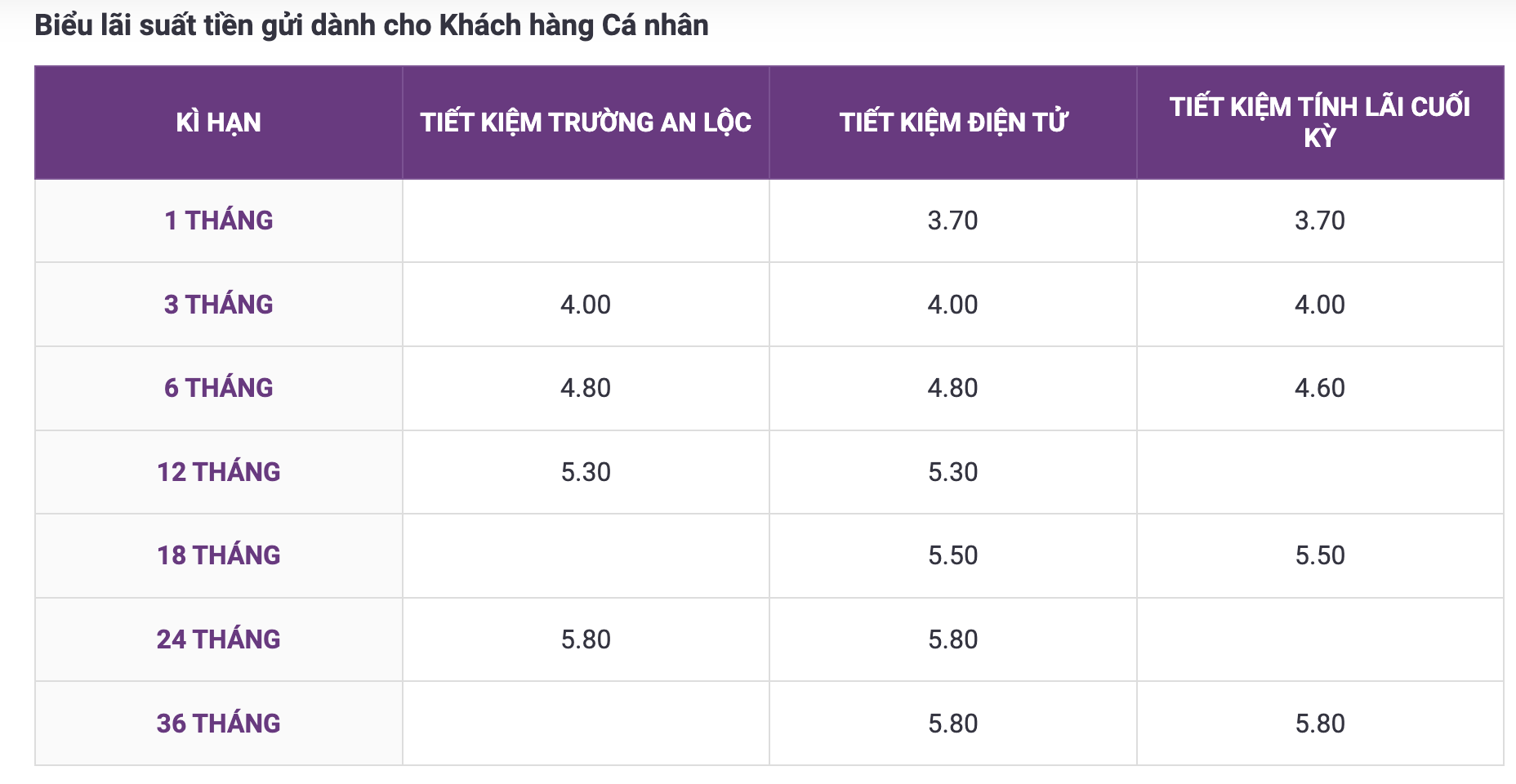Click 5.80 rate for 24 months Trường An Lộc
Viewport: 1516px width, 784px height.
pos(586,639)
